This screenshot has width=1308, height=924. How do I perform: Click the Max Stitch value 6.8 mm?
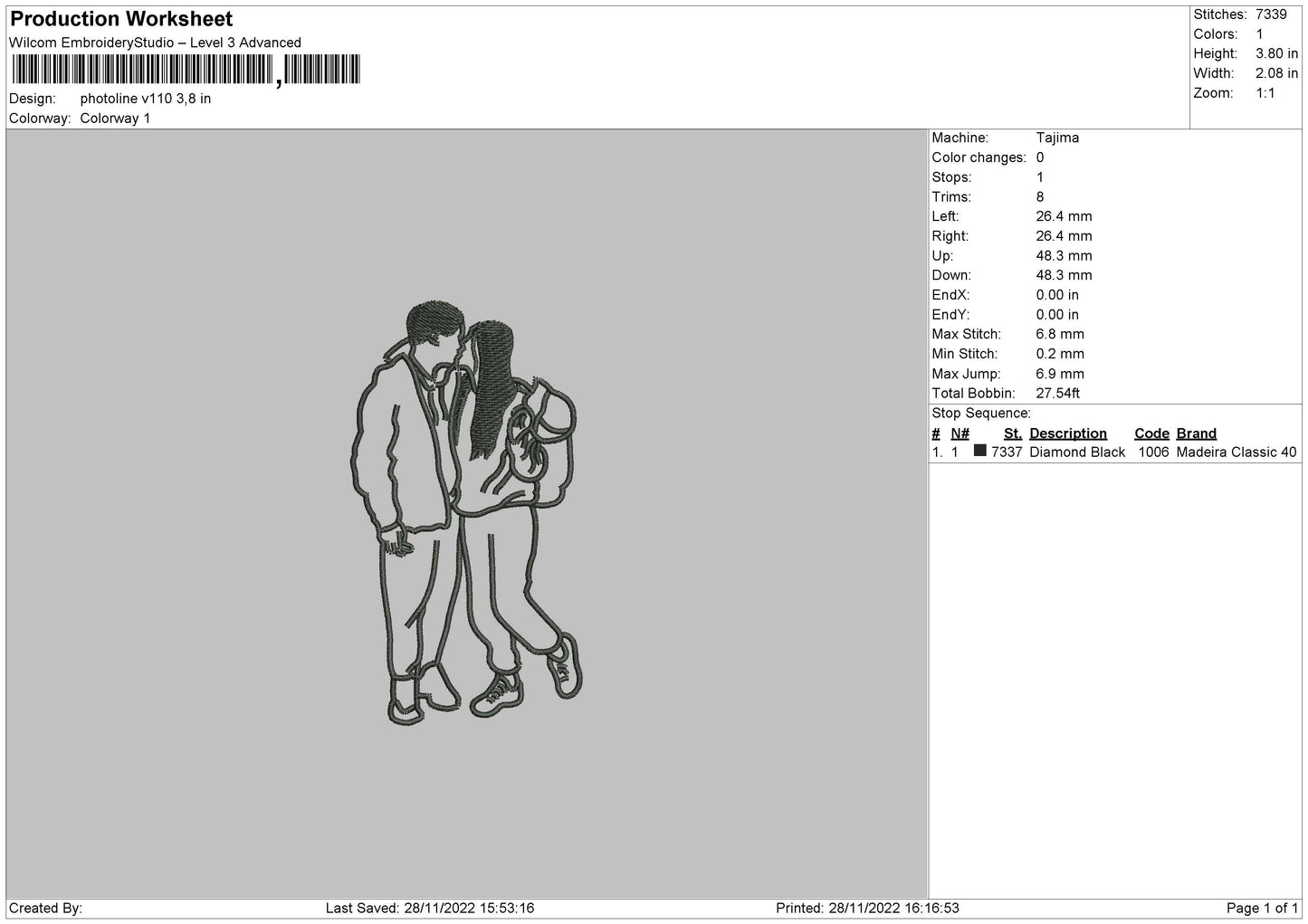point(1060,335)
